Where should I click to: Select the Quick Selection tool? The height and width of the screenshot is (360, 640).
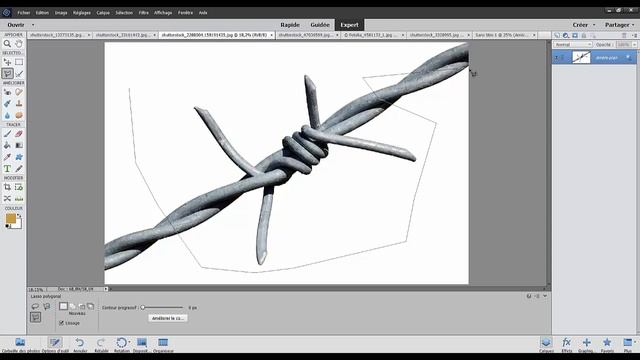[x=19, y=73]
